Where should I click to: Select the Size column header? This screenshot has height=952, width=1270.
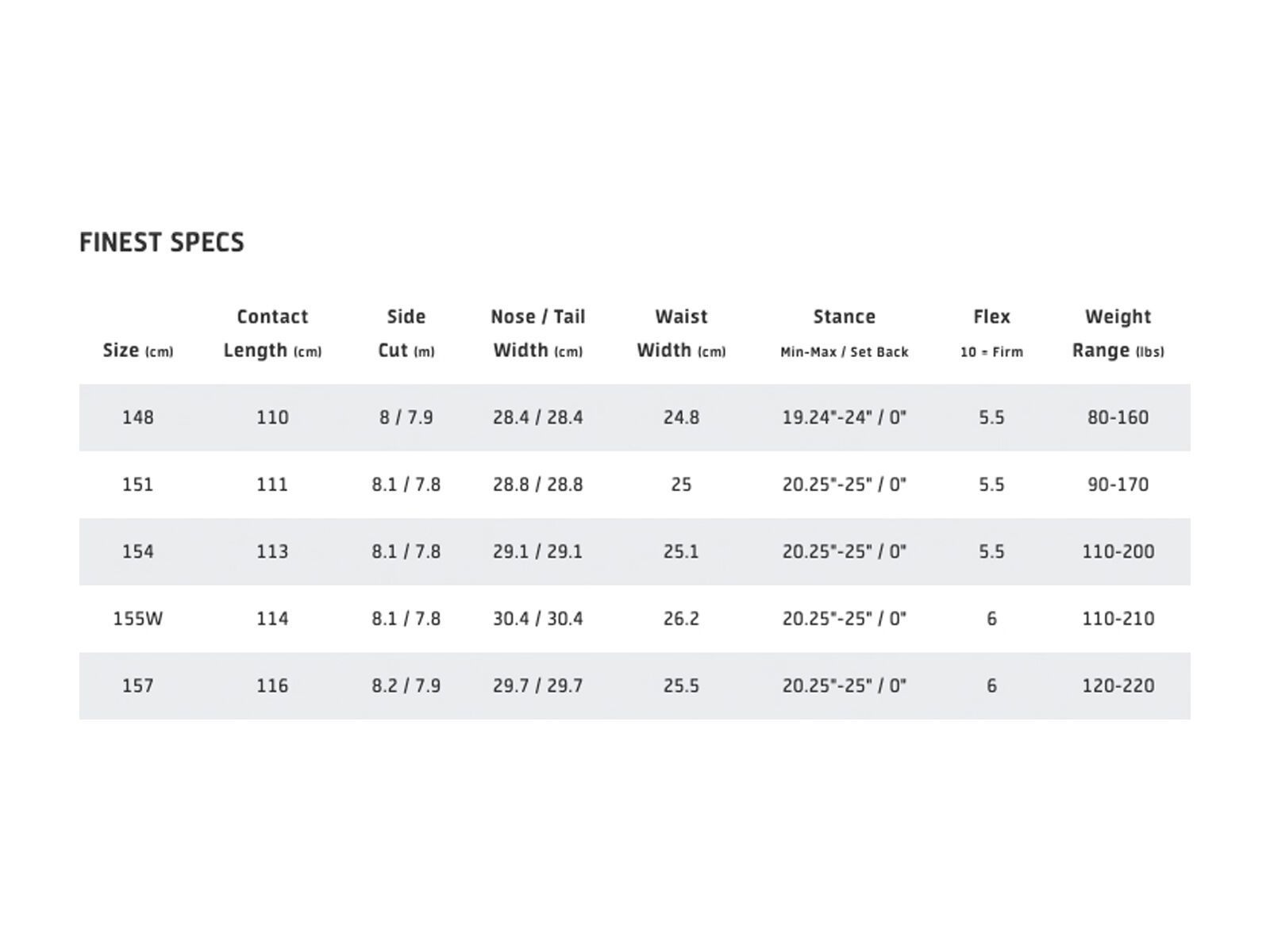point(137,350)
